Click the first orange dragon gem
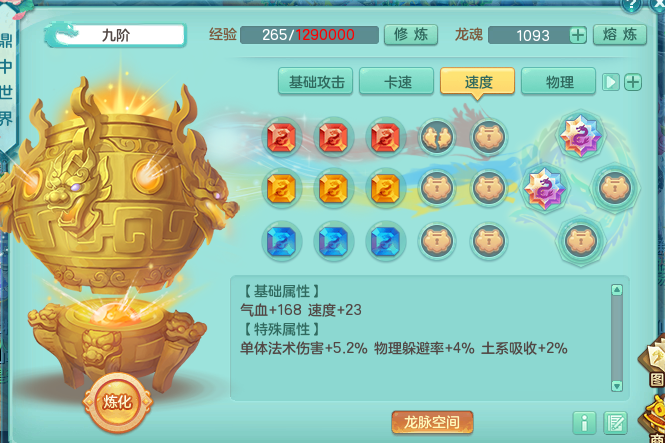The width and height of the screenshot is (665, 443). [282, 189]
